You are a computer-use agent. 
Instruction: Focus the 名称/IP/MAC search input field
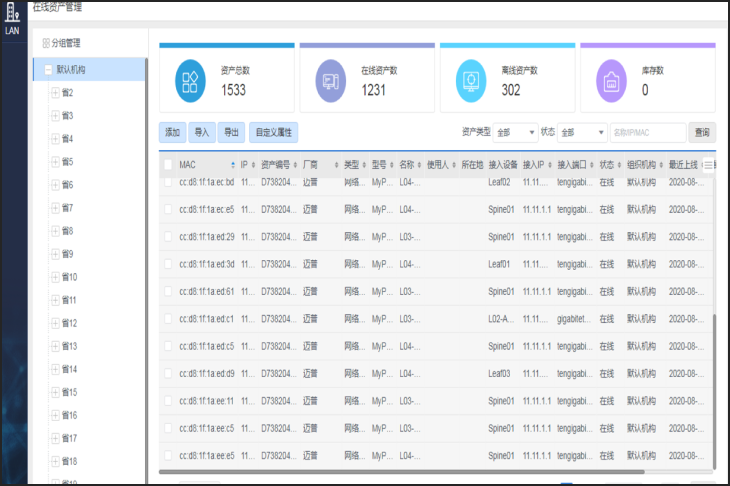pos(647,132)
